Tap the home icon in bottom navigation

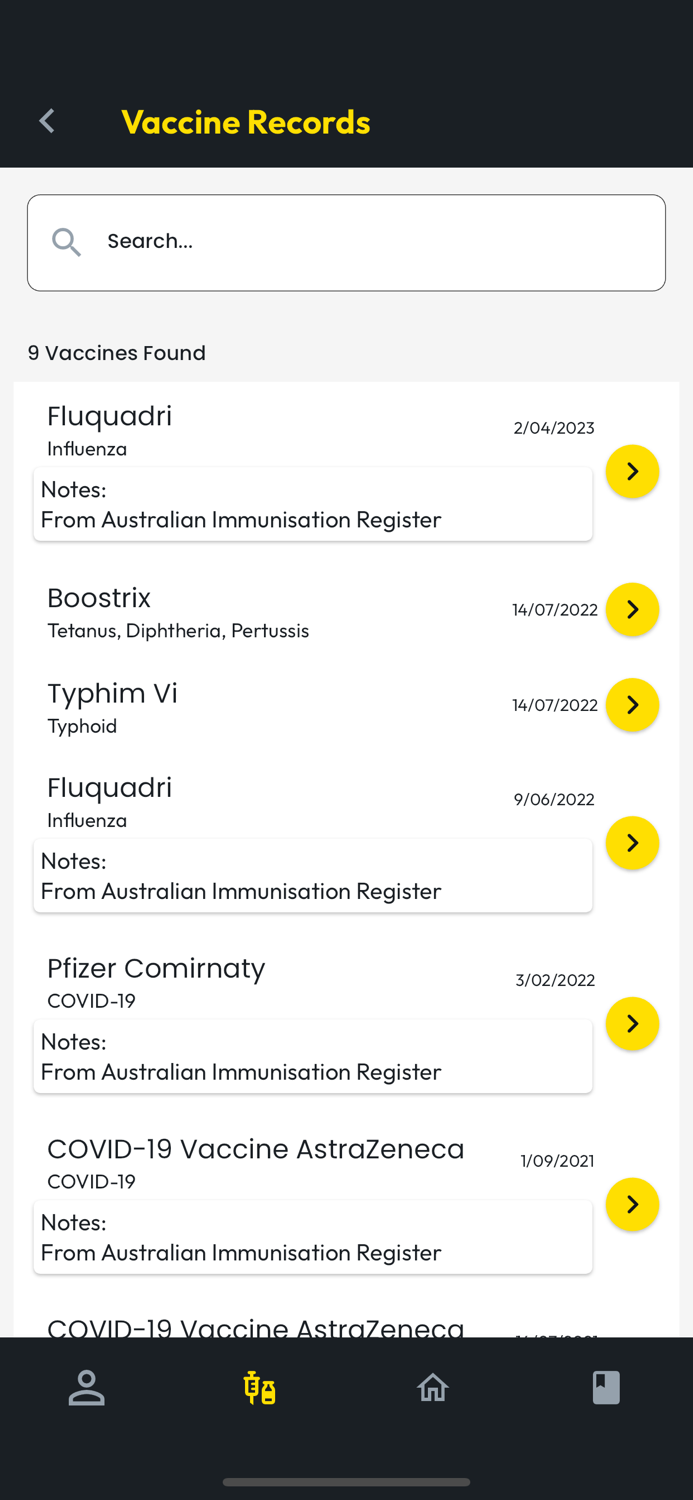coord(433,1388)
